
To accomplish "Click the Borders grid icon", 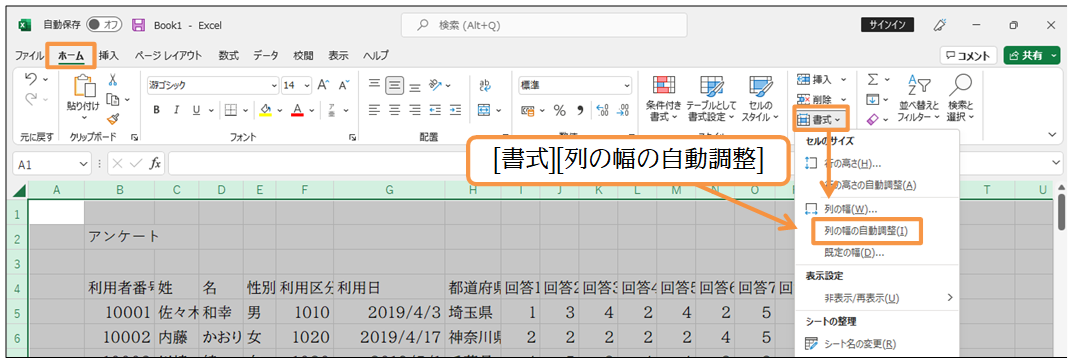I will pos(230,110).
